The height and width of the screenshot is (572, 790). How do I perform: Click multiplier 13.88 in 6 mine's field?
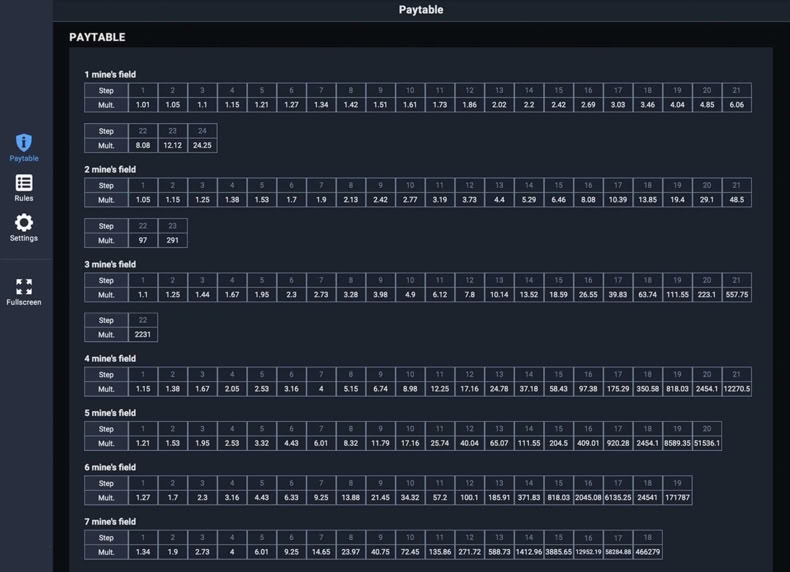[351, 498]
